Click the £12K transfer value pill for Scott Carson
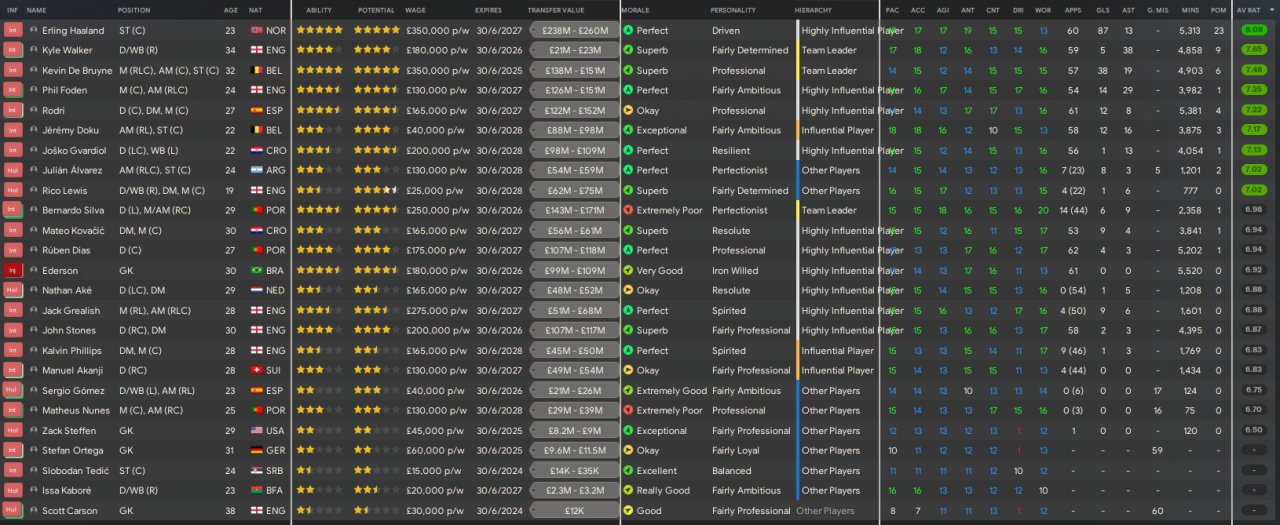This screenshot has width=1280, height=525. coord(573,510)
